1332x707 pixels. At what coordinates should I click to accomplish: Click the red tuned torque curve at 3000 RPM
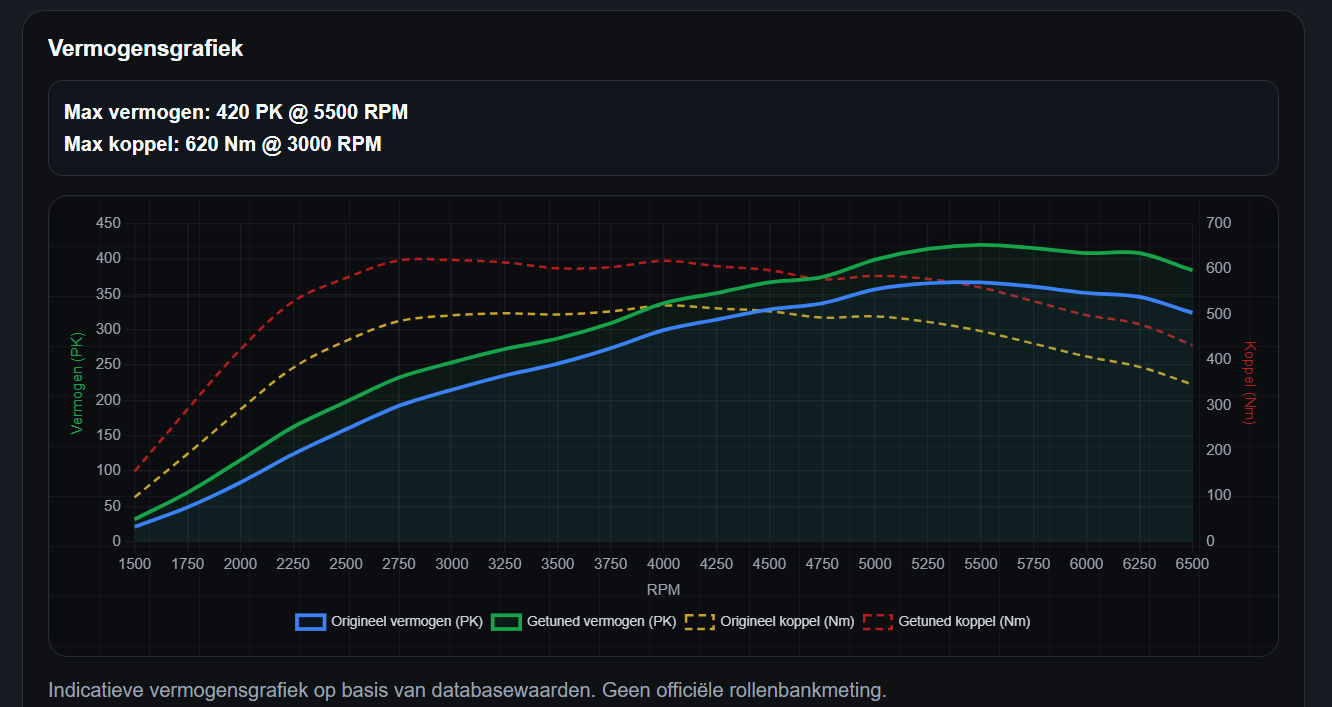click(452, 260)
